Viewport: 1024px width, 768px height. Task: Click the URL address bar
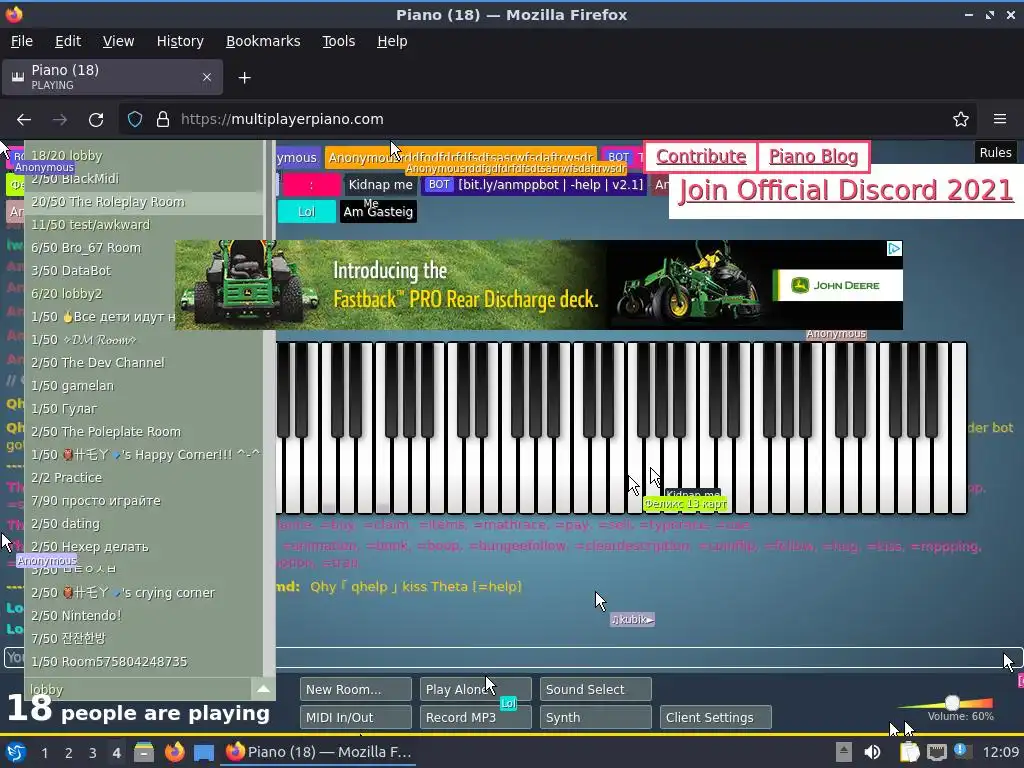coord(547,120)
